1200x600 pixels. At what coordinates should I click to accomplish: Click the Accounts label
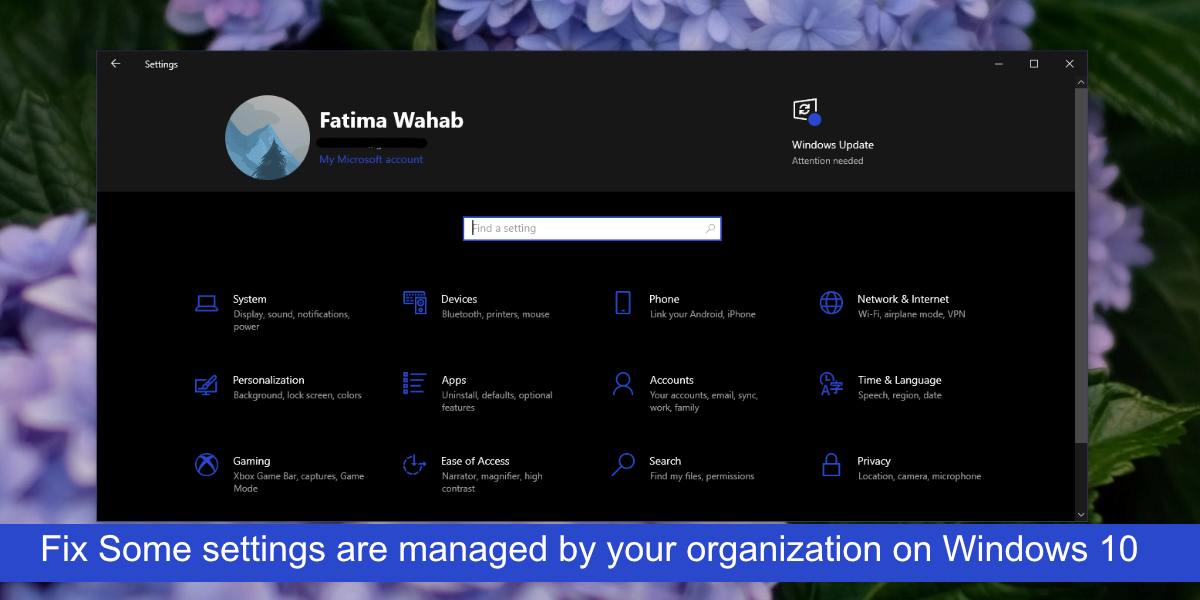(x=672, y=380)
